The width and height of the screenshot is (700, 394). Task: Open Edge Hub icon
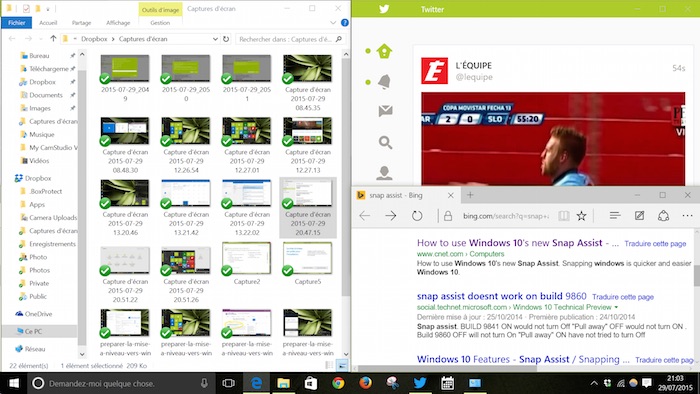pos(615,216)
